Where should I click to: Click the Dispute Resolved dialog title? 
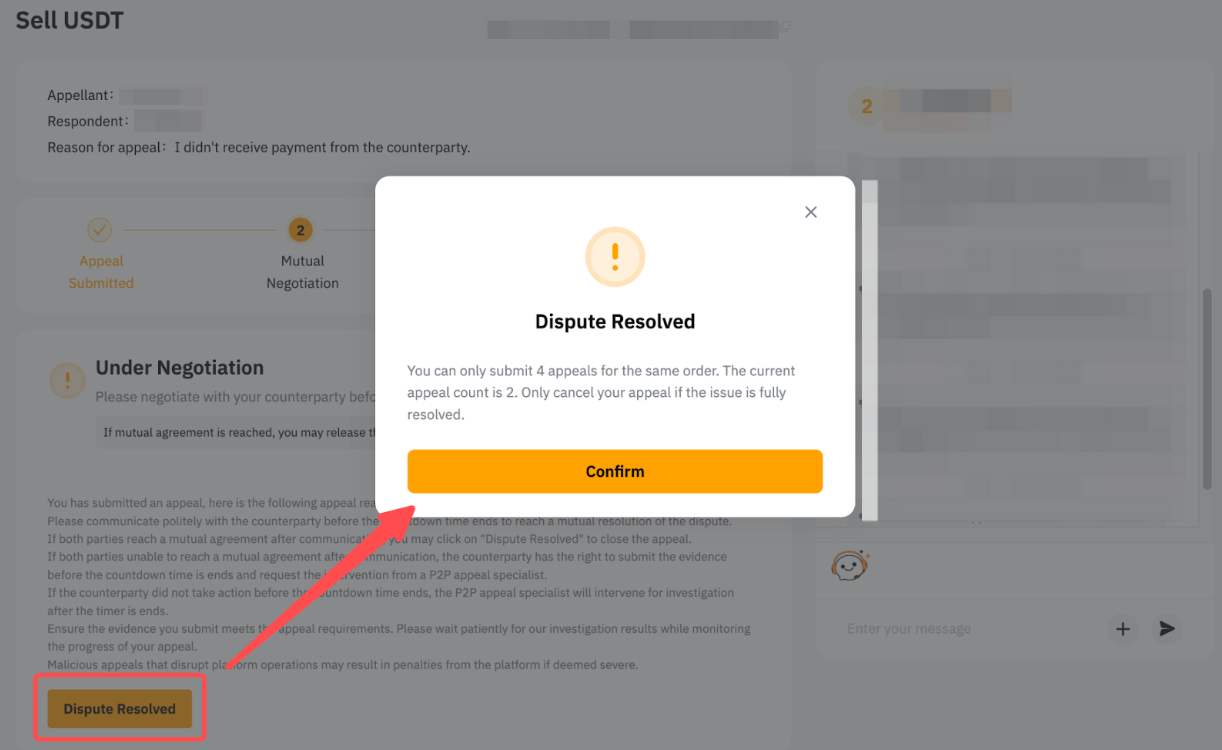(x=615, y=322)
